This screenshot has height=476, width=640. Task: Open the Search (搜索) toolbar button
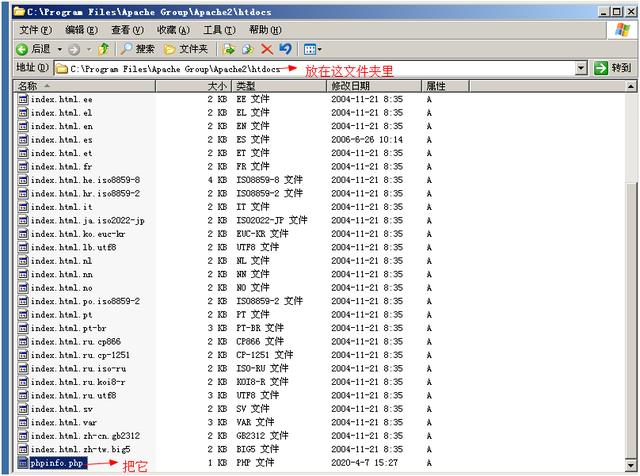point(138,49)
